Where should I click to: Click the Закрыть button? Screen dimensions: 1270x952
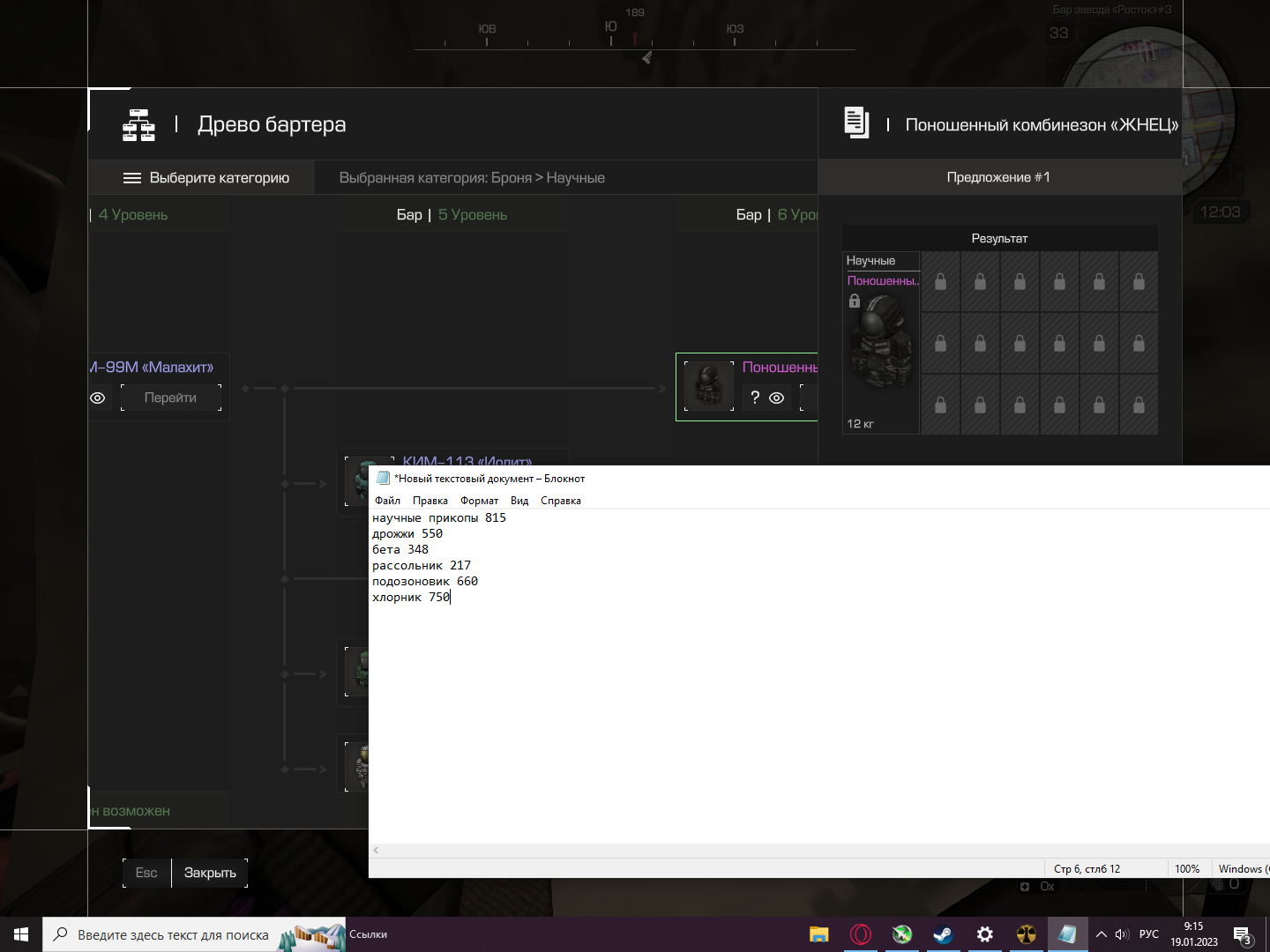pos(210,873)
